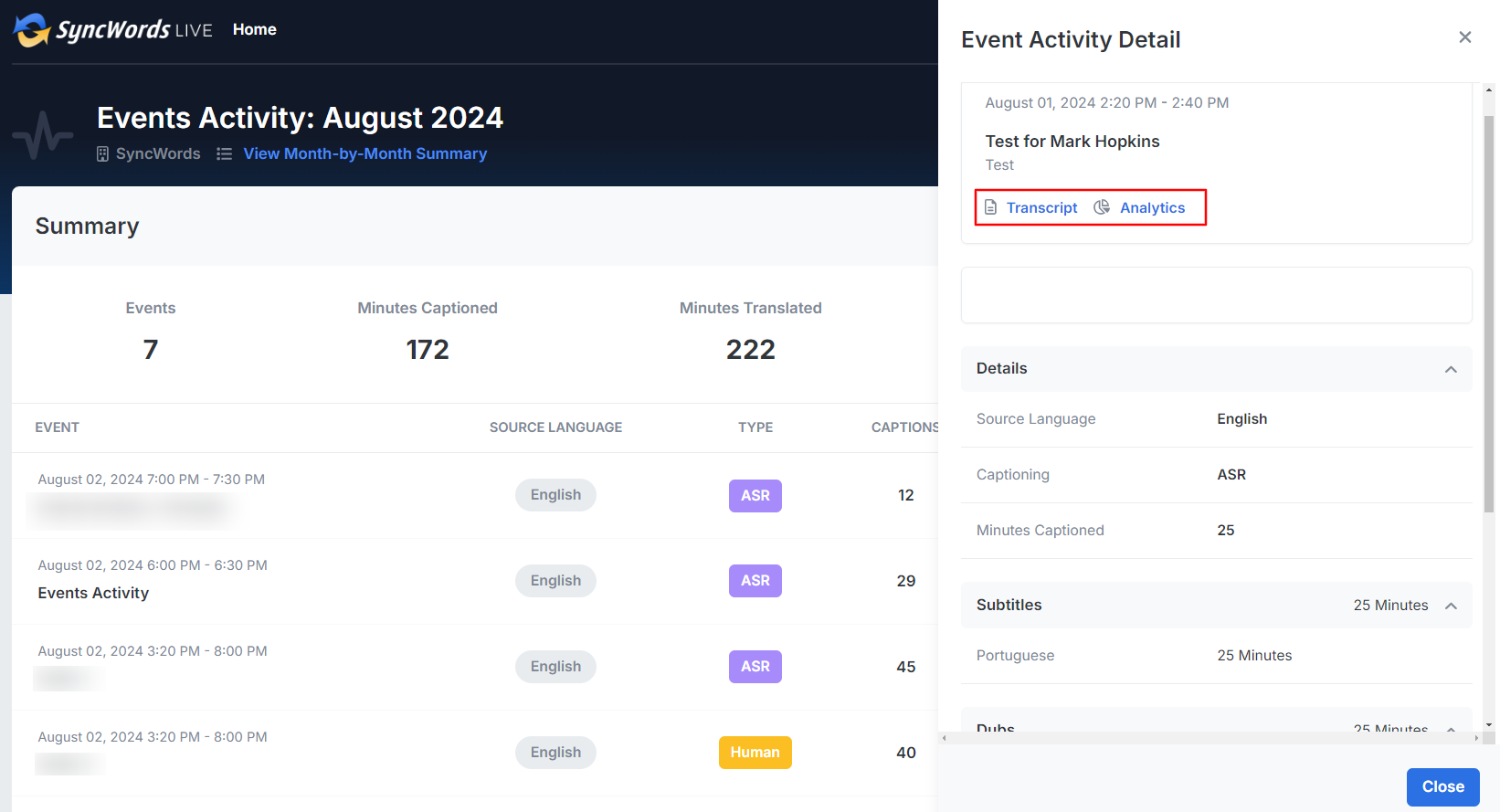Close the Event Activity Detail panel with X
The image size is (1500, 812).
(1465, 37)
